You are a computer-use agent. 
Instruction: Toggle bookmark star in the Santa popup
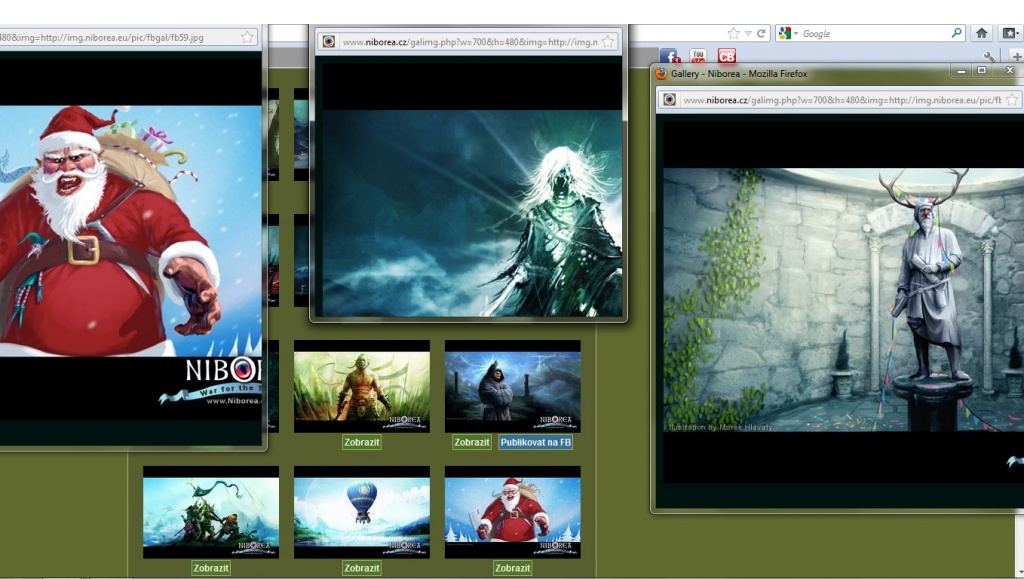point(247,37)
